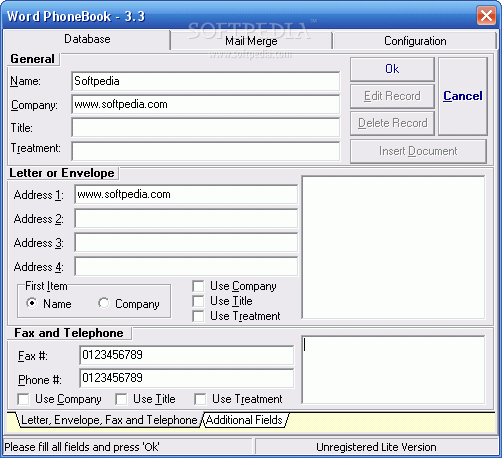Click the Insert Document button
This screenshot has height=458, width=502.
click(x=418, y=151)
